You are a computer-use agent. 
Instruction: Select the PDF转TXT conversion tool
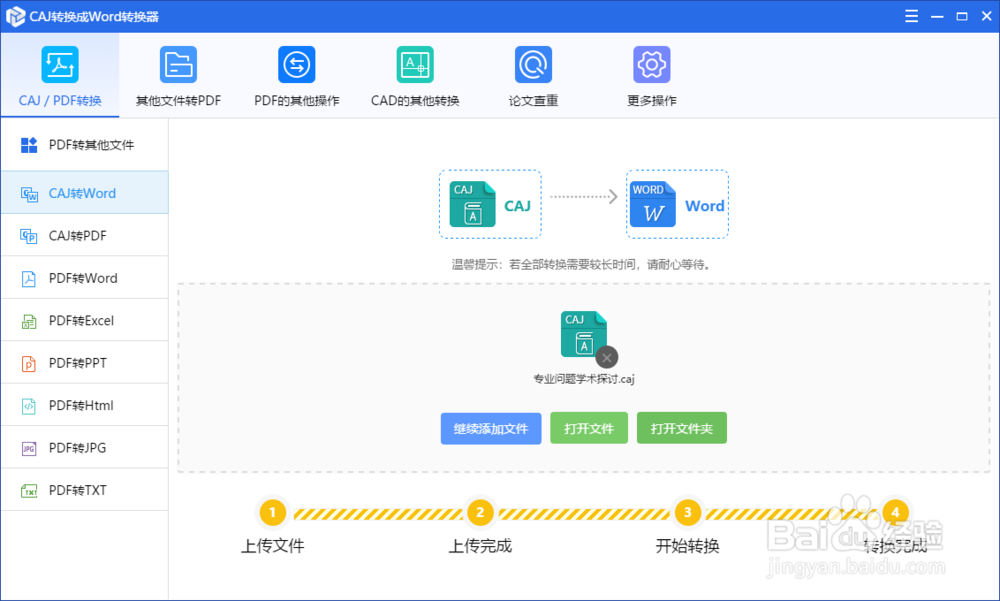point(84,489)
